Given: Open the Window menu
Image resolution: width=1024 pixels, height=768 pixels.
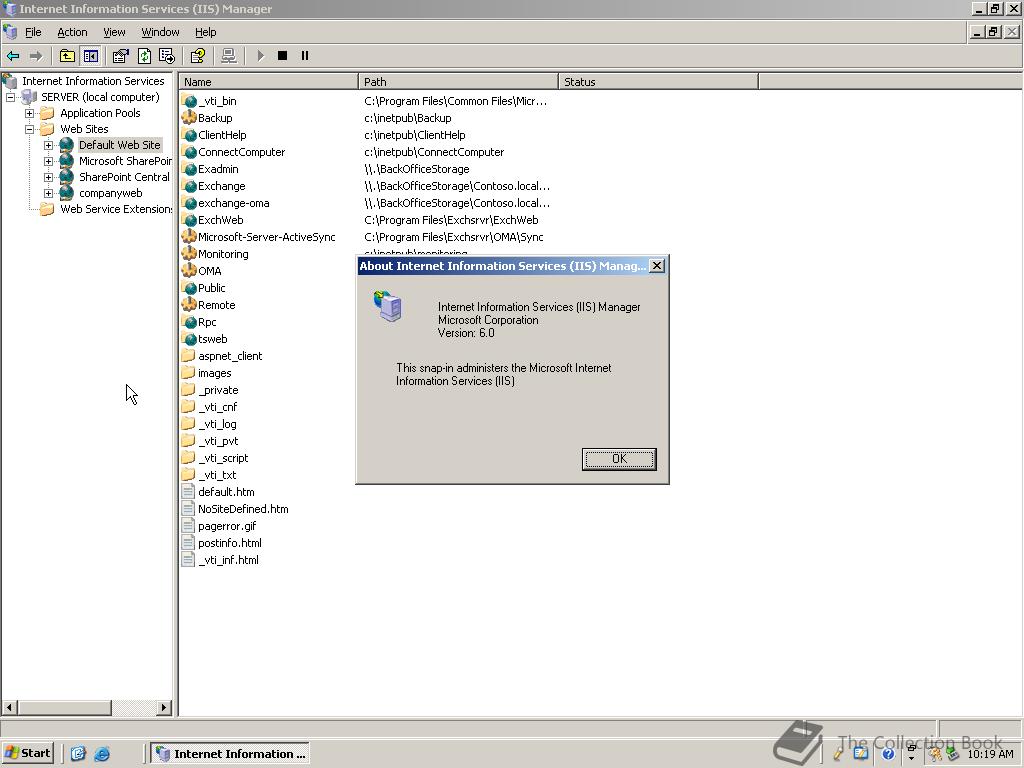Looking at the screenshot, I should click(x=160, y=32).
